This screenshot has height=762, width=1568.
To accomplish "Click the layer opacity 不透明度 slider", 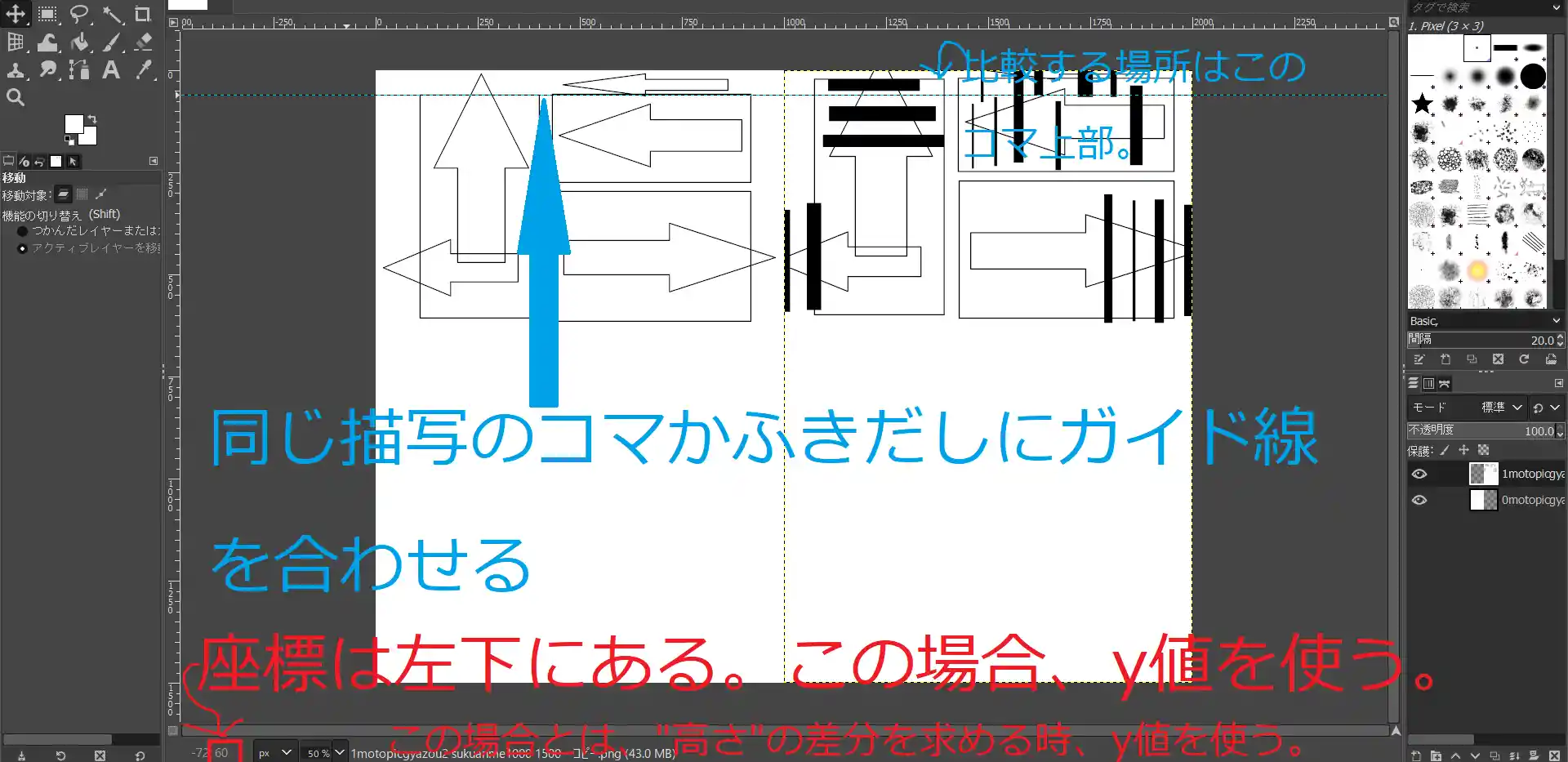I will [x=1478, y=430].
